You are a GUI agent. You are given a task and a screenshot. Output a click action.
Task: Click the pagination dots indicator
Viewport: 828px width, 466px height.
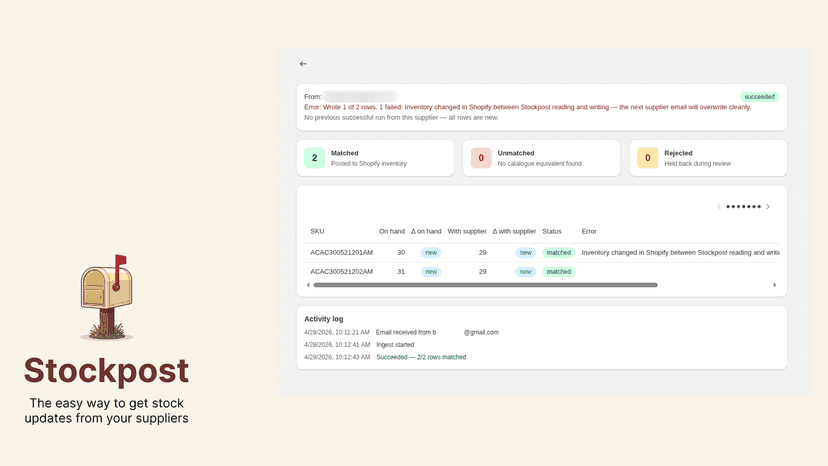point(744,207)
